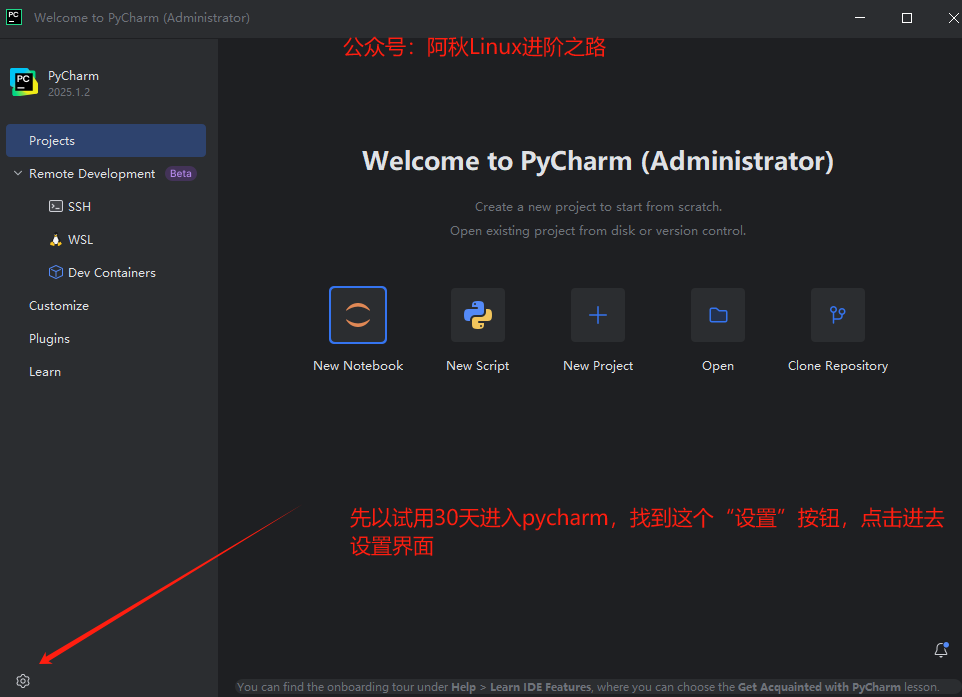Screen dimensions: 962x697
Task: Select SSH under Remote Development
Action: point(79,207)
